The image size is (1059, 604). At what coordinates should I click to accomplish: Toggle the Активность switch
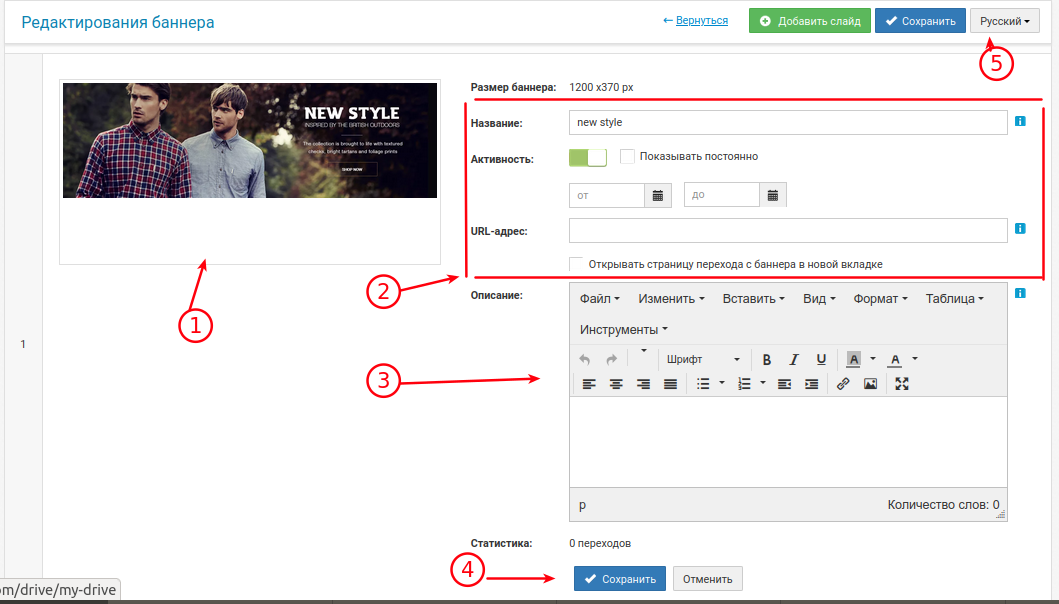click(x=588, y=157)
